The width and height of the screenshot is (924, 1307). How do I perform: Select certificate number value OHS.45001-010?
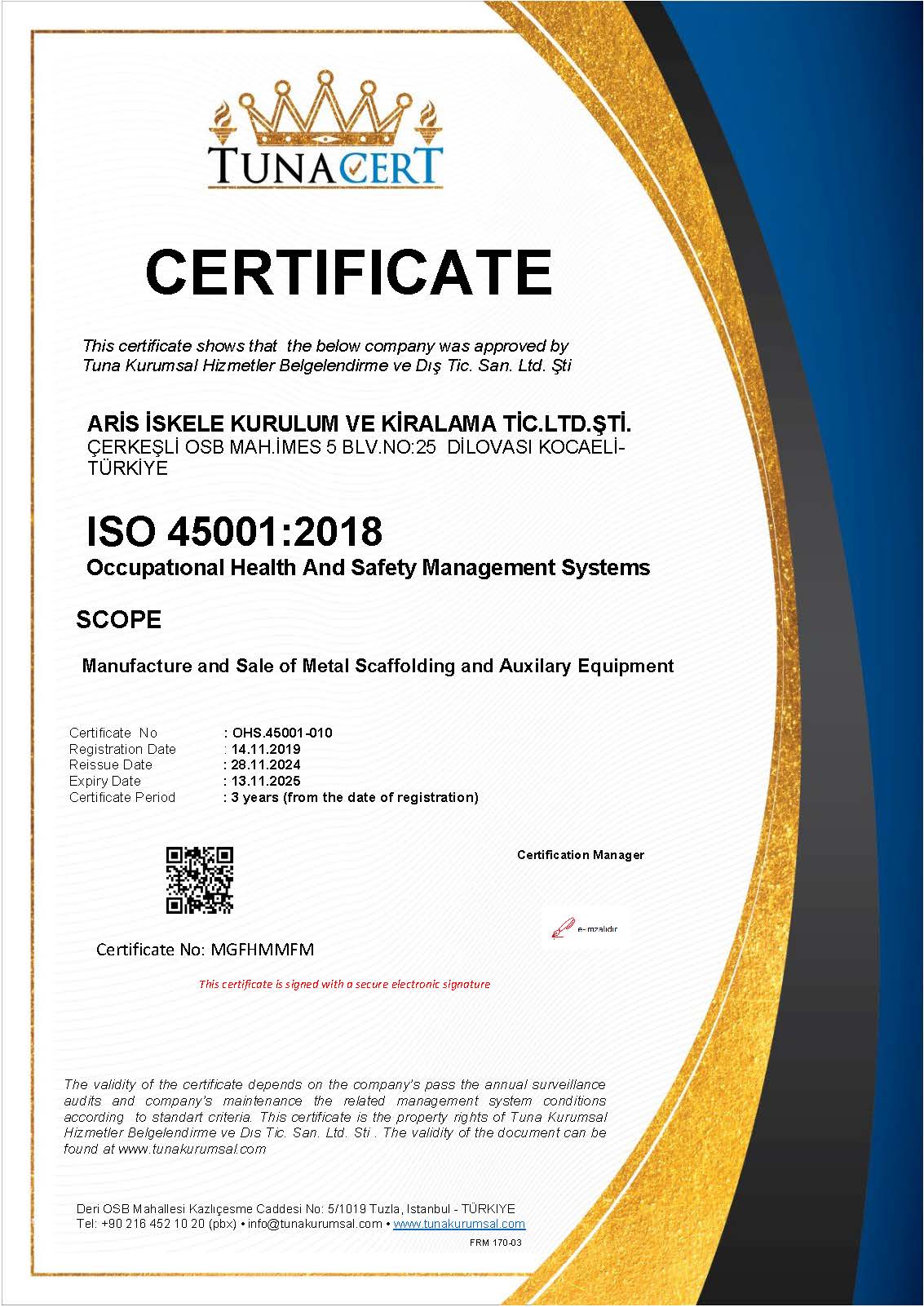coord(282,733)
